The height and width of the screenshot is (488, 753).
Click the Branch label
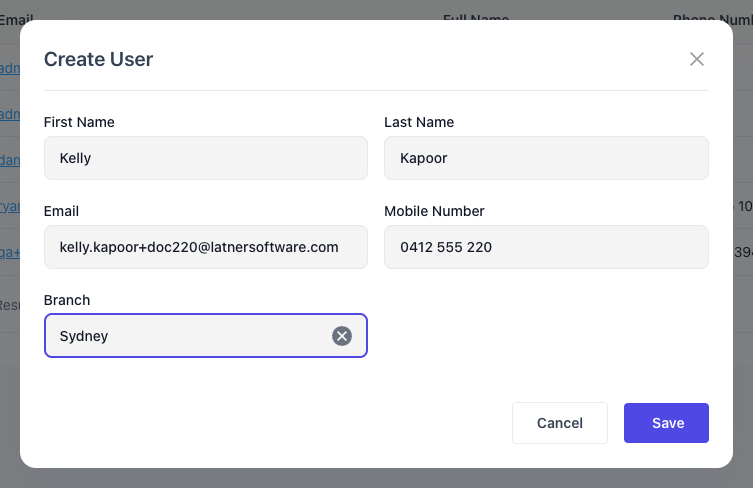click(x=67, y=300)
